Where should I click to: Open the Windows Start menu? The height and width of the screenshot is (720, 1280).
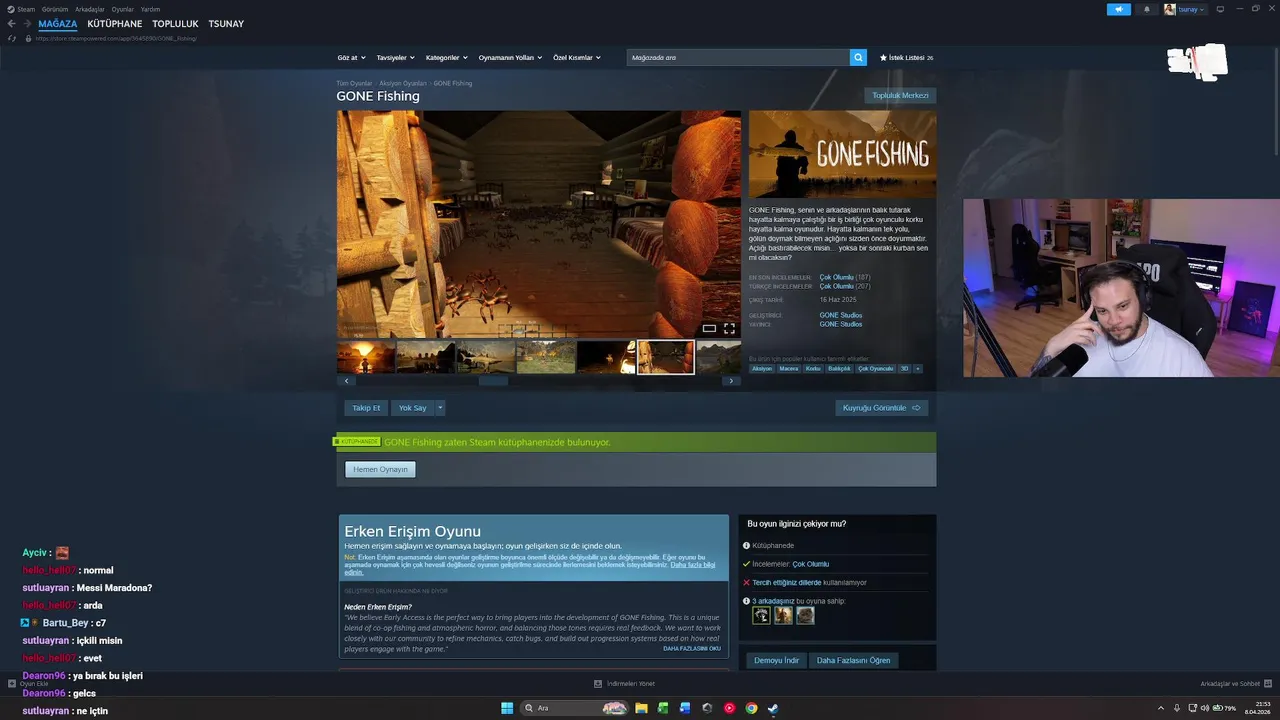pyautogui.click(x=507, y=708)
